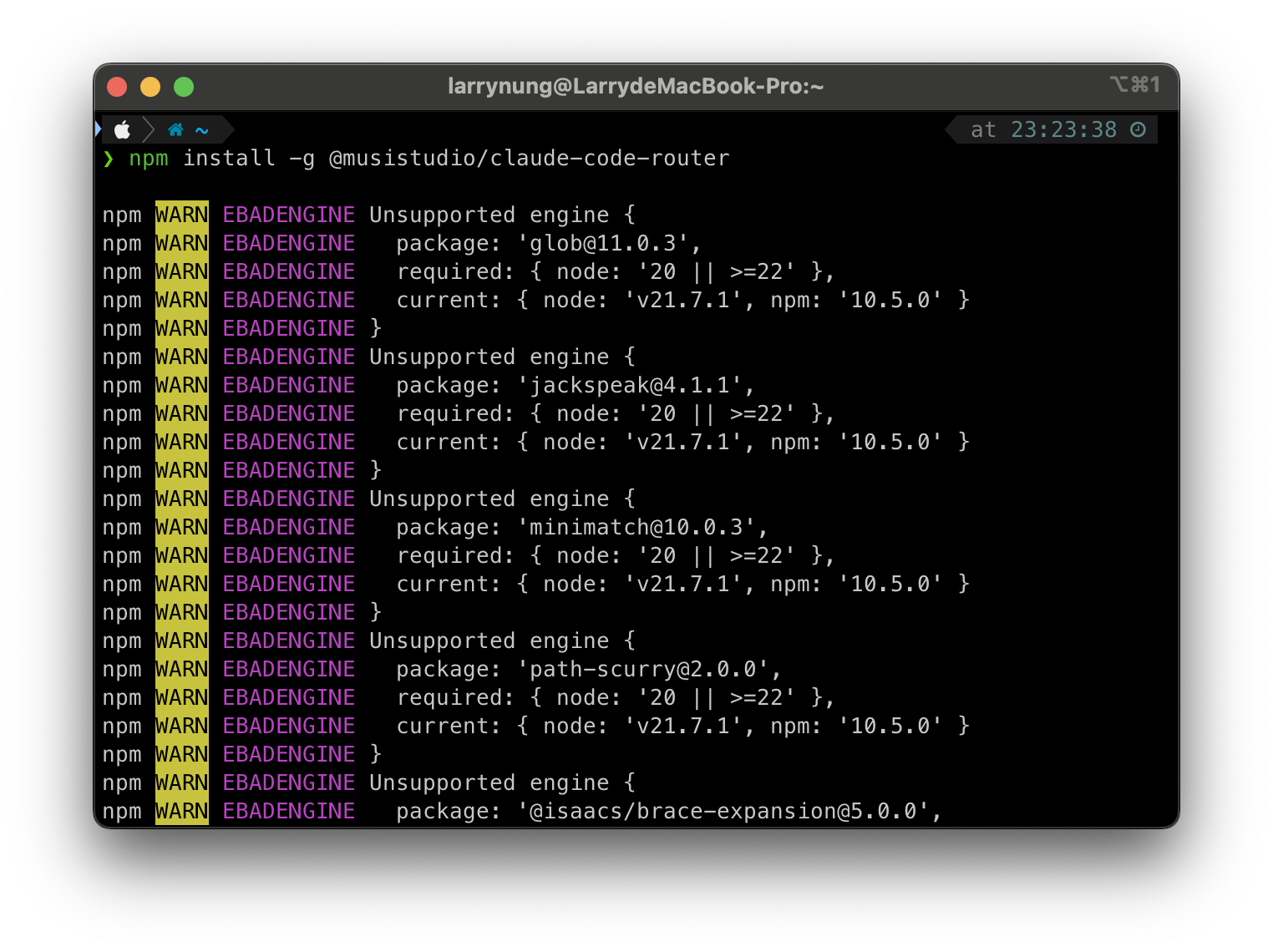
Task: Click EBADENGINE on the path-scurry package line
Action: [x=289, y=669]
